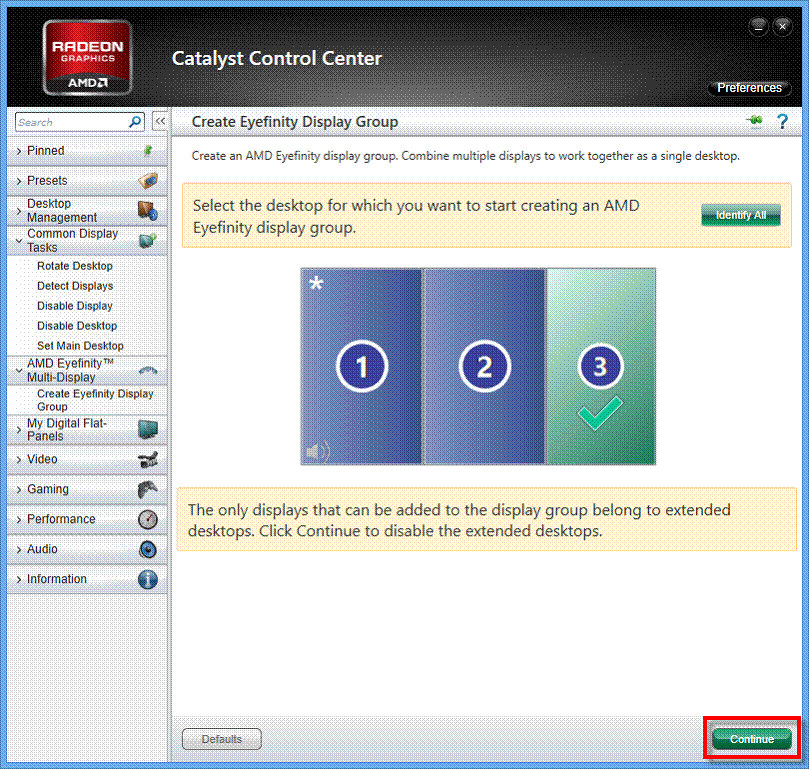Click the Performance gauge icon
Viewport: 810px width, 770px height.
148,519
